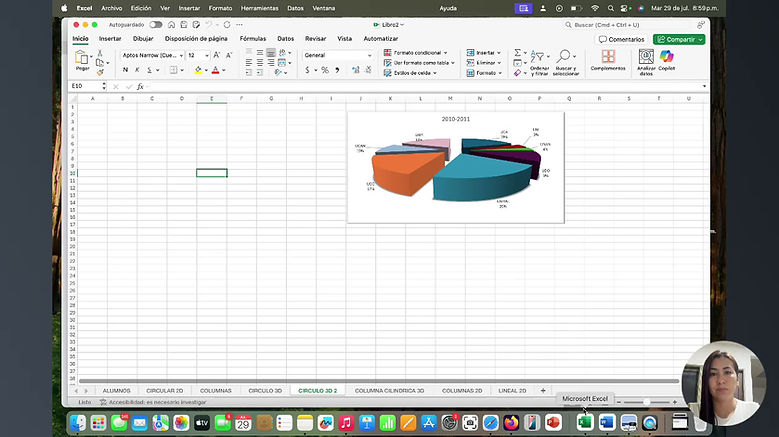Click the 3D pie chart thumbnail
Viewport: 779px width, 437px height.
(x=456, y=167)
